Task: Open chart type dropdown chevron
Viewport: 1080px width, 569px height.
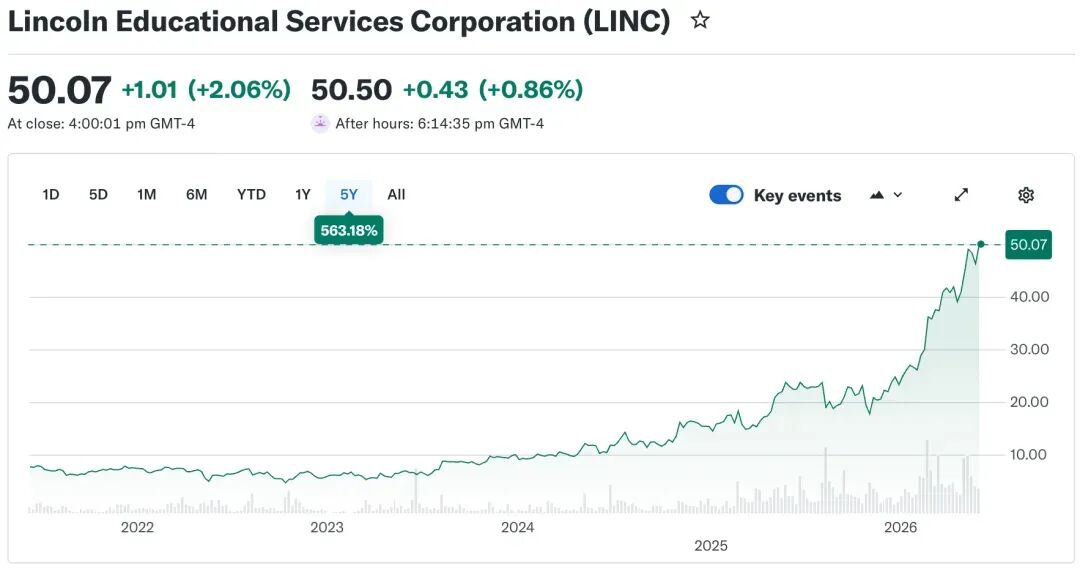Action: tap(897, 195)
